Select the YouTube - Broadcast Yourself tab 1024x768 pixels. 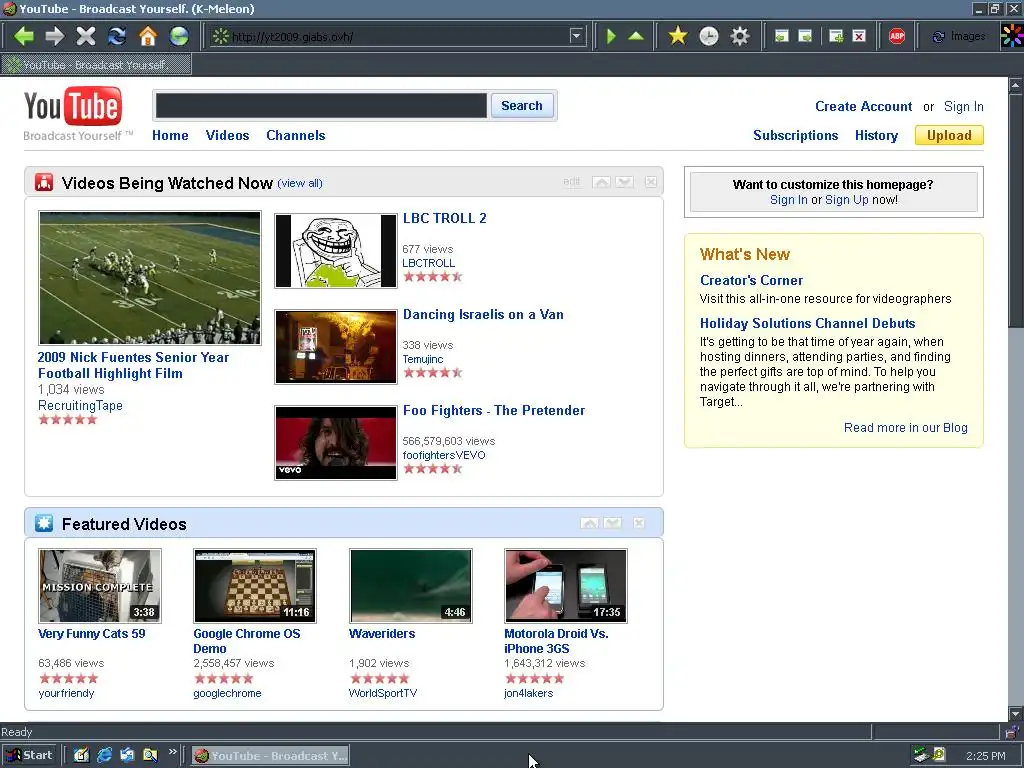(96, 65)
